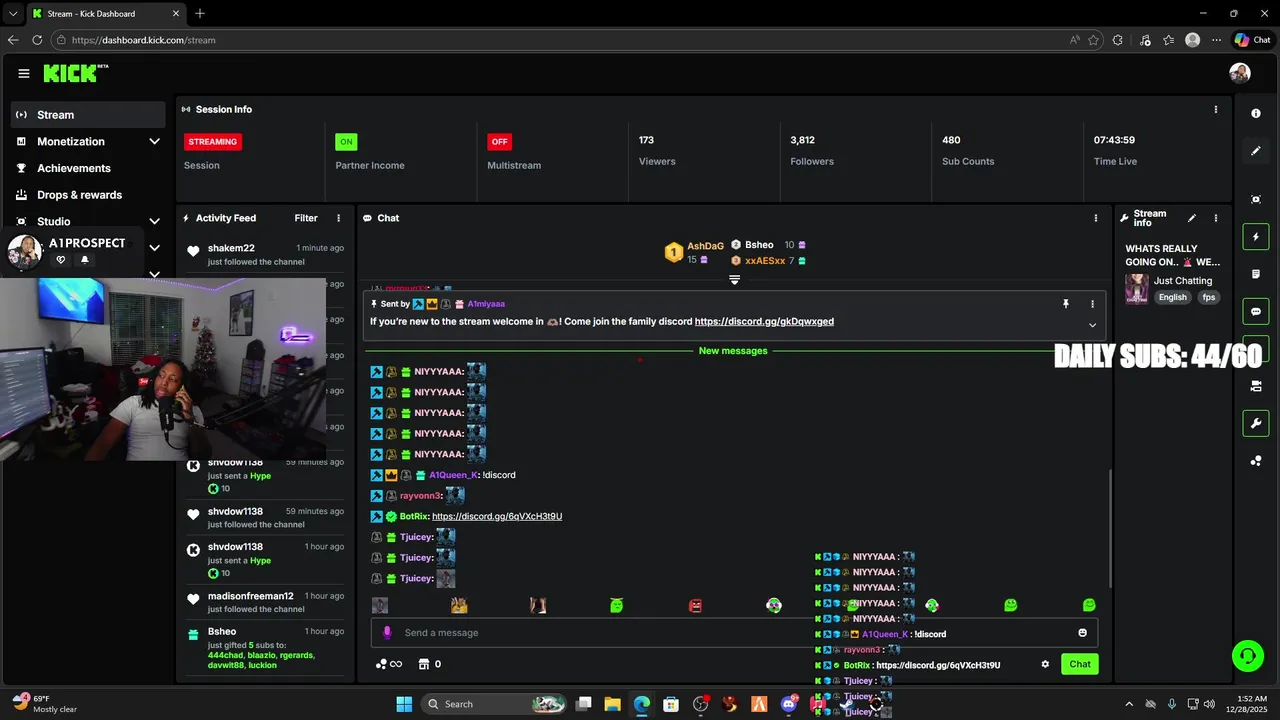
Task: Open File Explorer from the taskbar
Action: tap(612, 704)
